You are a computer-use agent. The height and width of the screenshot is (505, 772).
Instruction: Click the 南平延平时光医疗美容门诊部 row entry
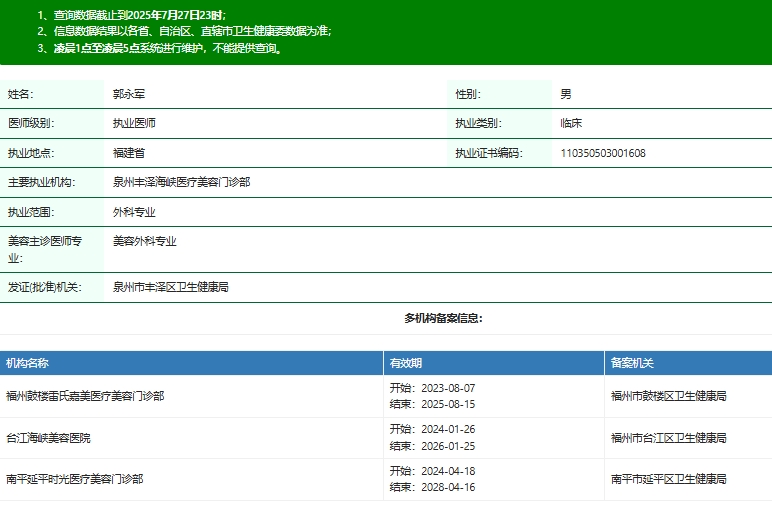coord(74,479)
